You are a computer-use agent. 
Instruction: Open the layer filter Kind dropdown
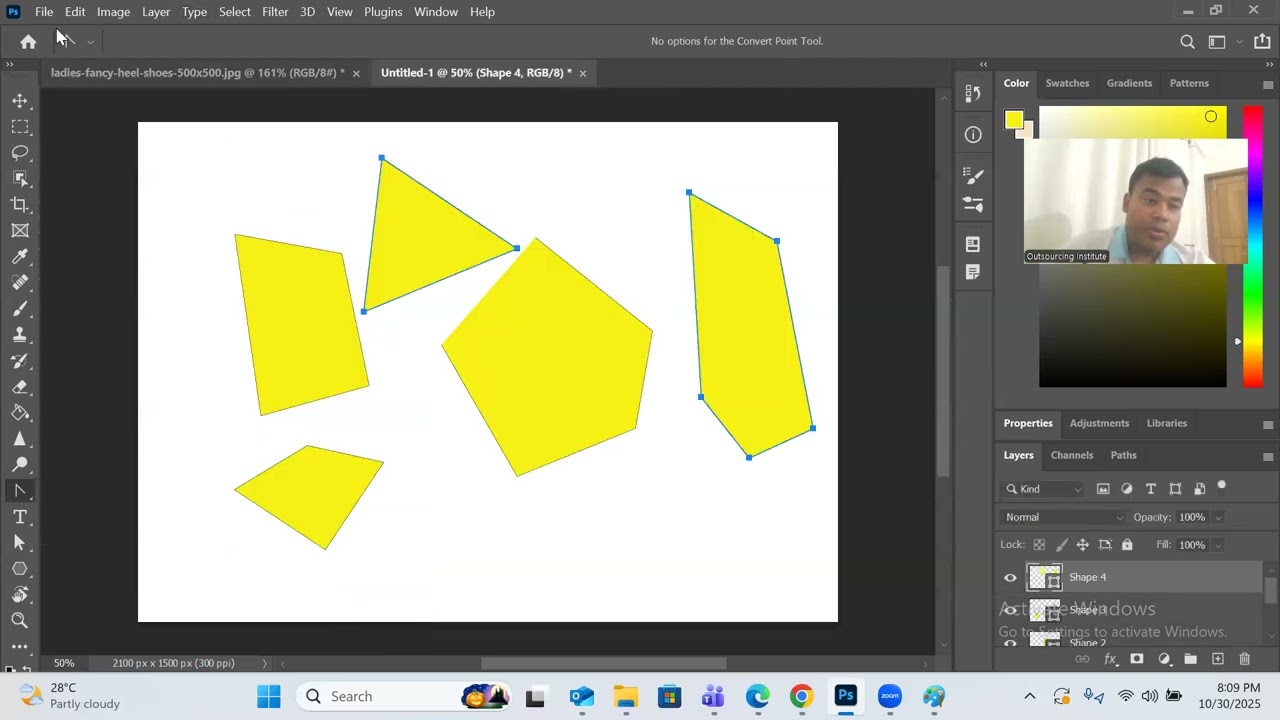(x=1044, y=489)
